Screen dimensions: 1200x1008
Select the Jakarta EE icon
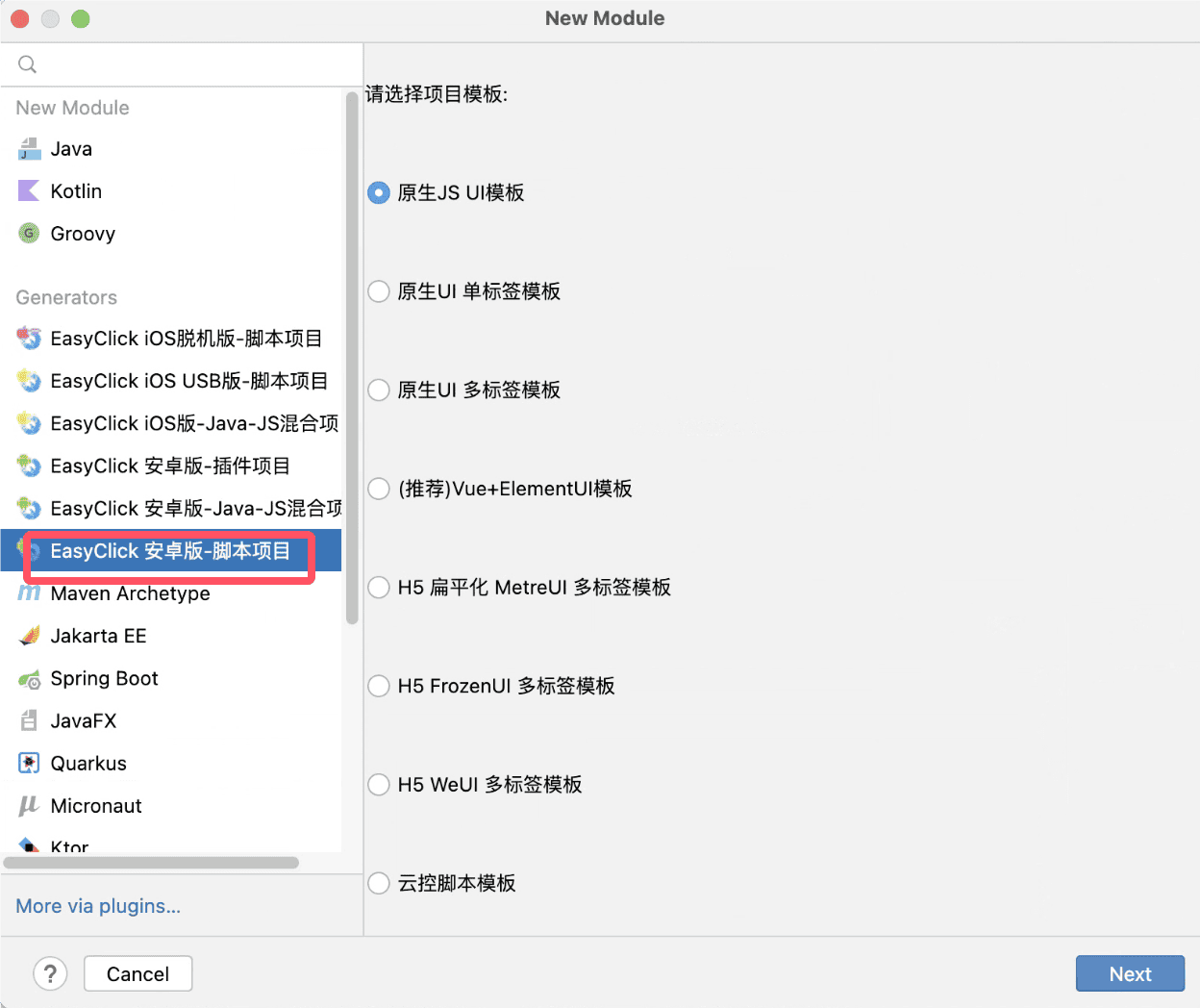click(x=30, y=636)
